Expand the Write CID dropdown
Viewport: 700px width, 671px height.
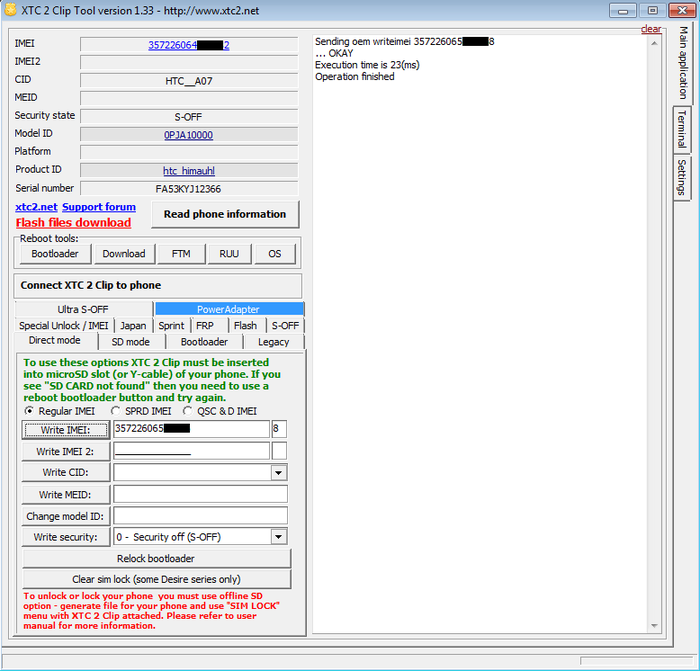(278, 472)
